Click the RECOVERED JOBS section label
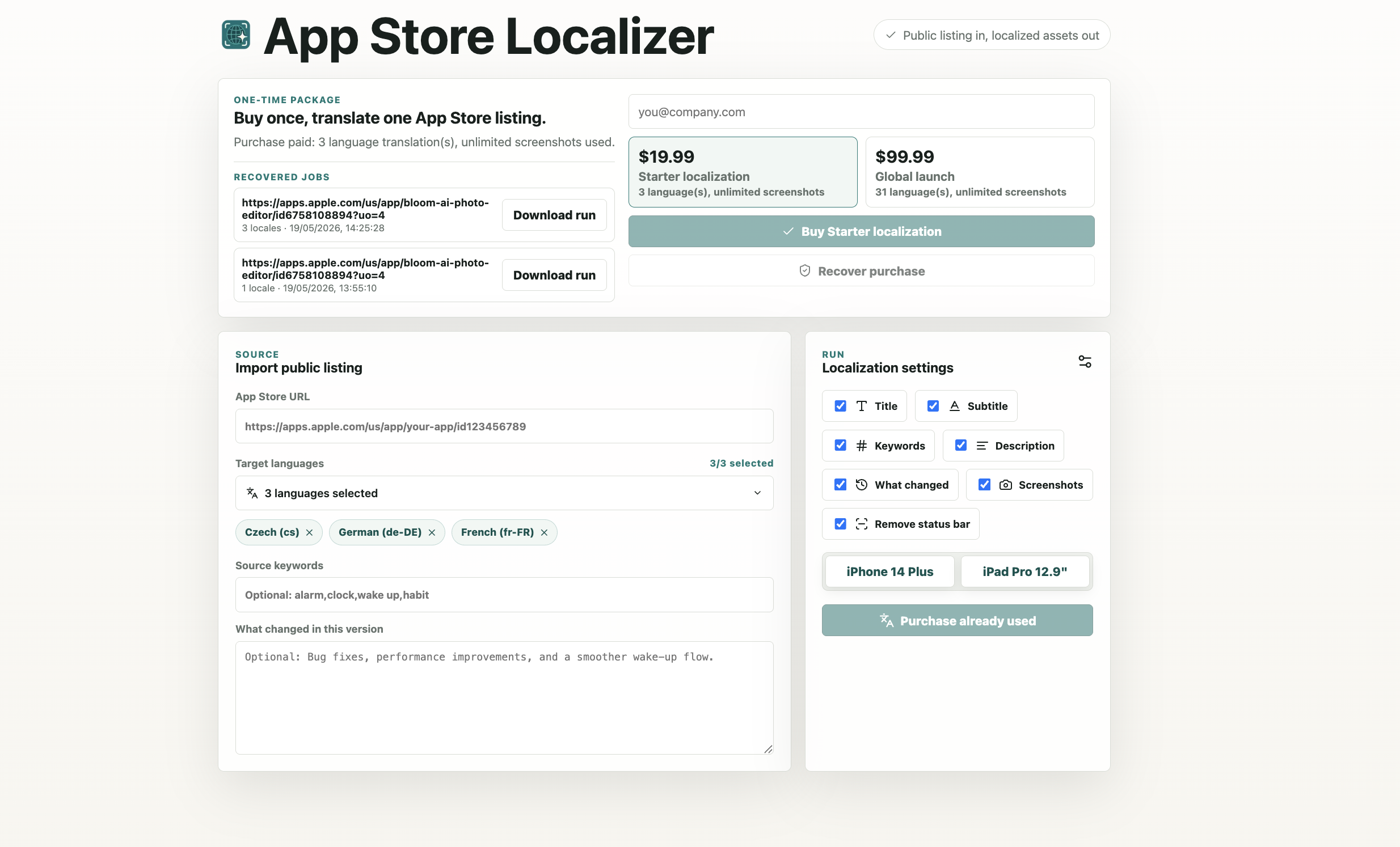1400x847 pixels. (x=282, y=177)
